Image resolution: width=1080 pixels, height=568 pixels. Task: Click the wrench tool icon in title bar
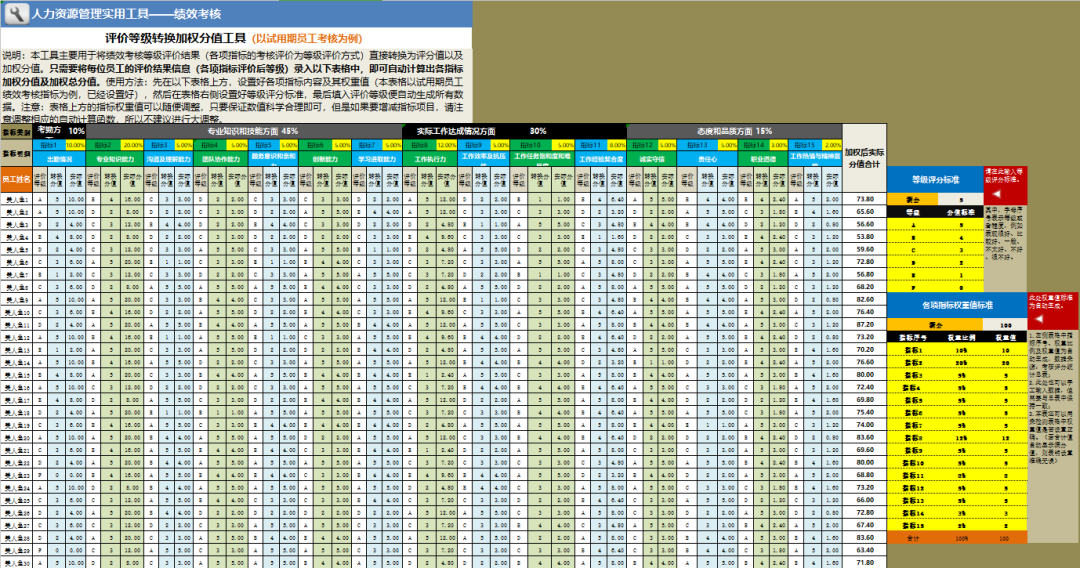[x=15, y=13]
